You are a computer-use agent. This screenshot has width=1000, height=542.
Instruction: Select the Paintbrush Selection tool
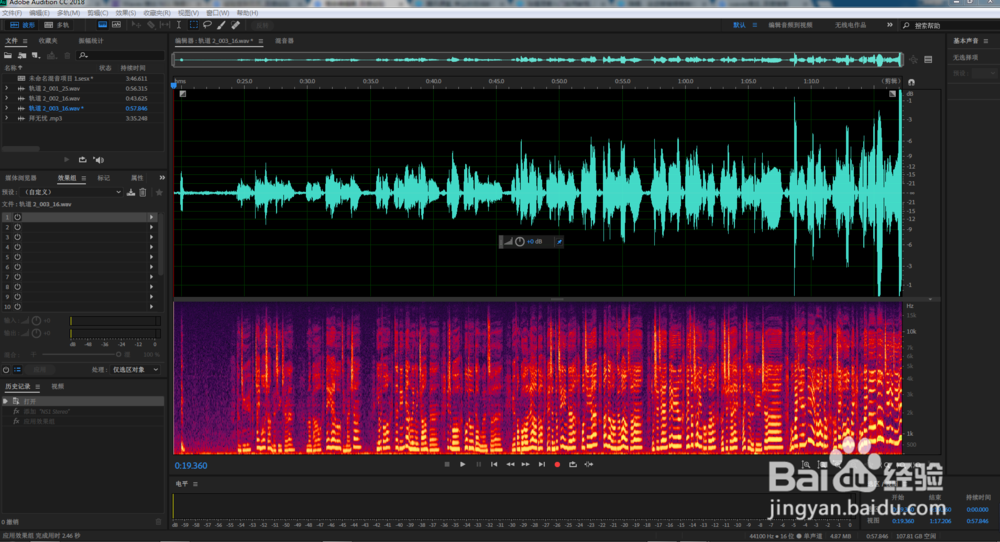221,25
